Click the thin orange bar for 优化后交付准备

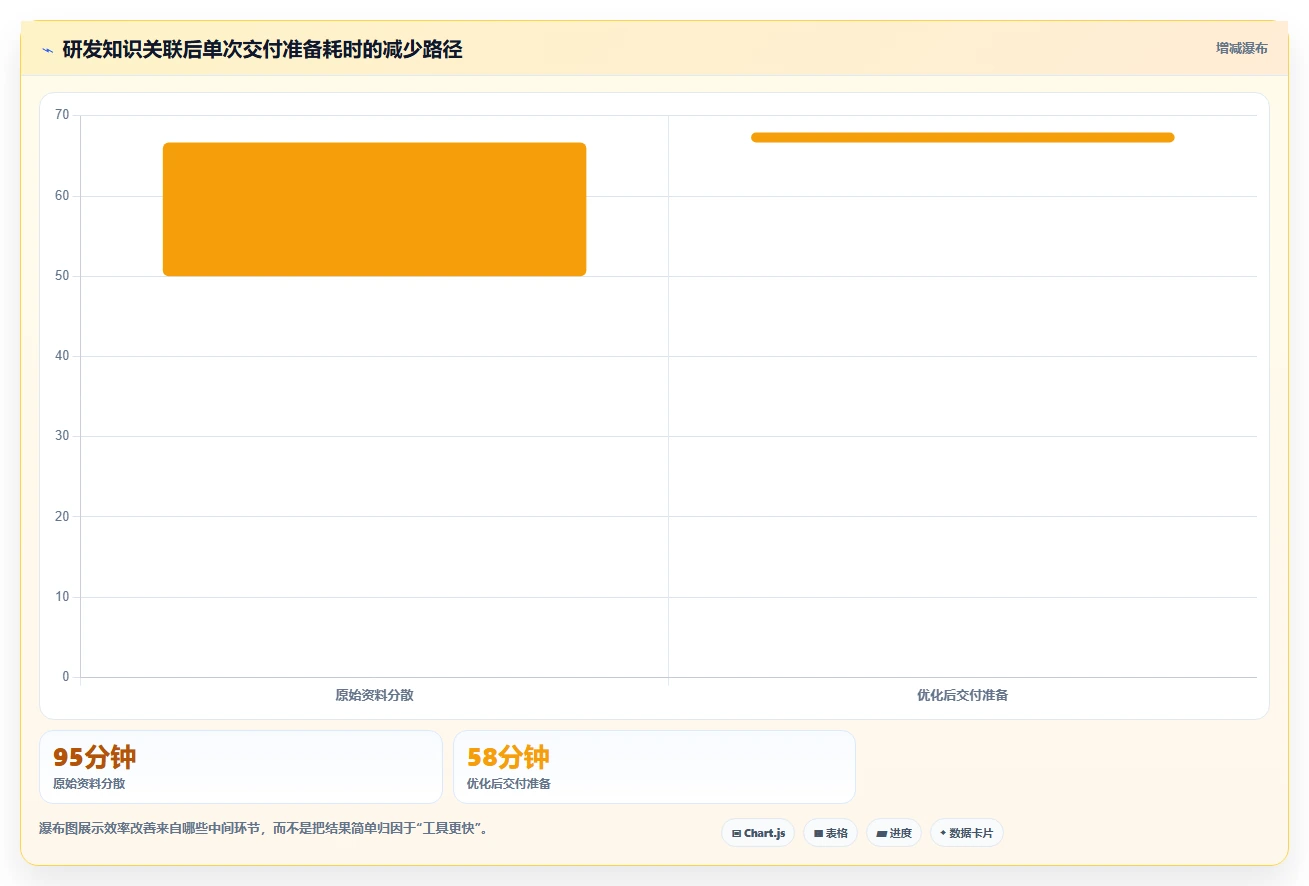point(962,138)
